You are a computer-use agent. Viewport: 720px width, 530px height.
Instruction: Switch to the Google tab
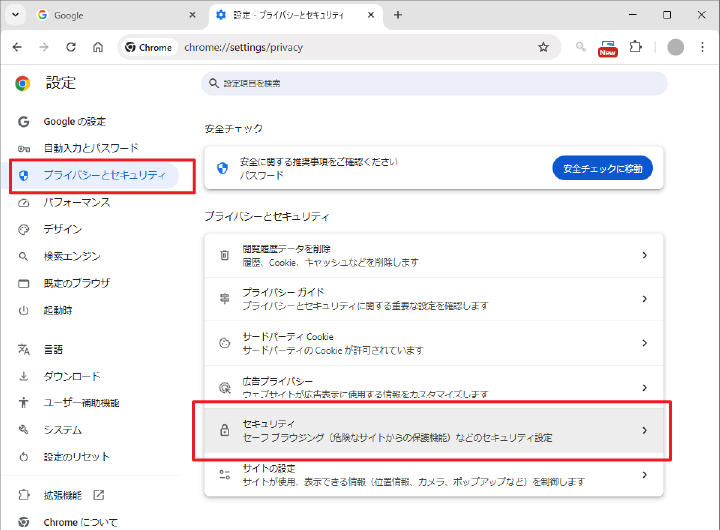point(112,15)
